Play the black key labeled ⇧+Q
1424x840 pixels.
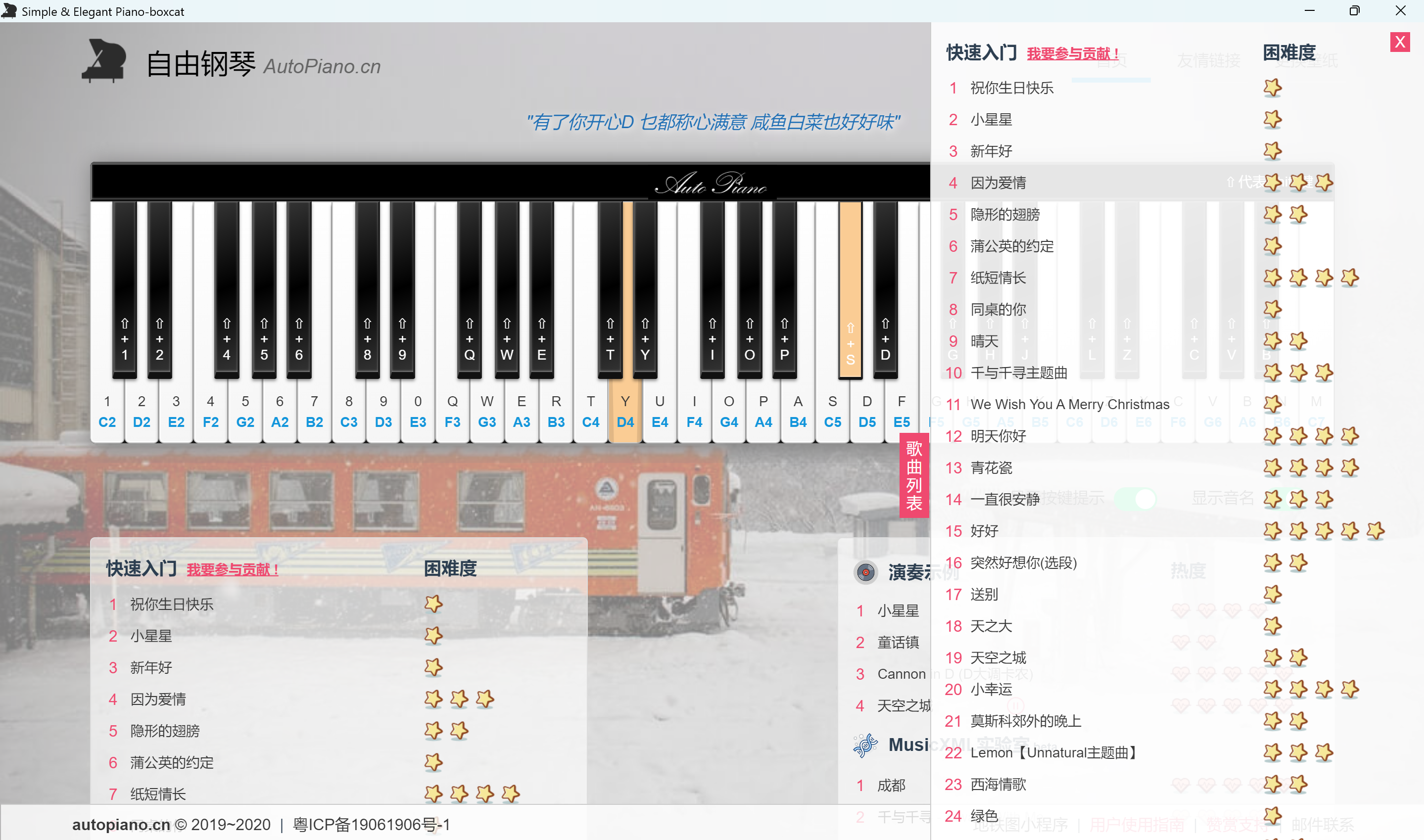[469, 289]
